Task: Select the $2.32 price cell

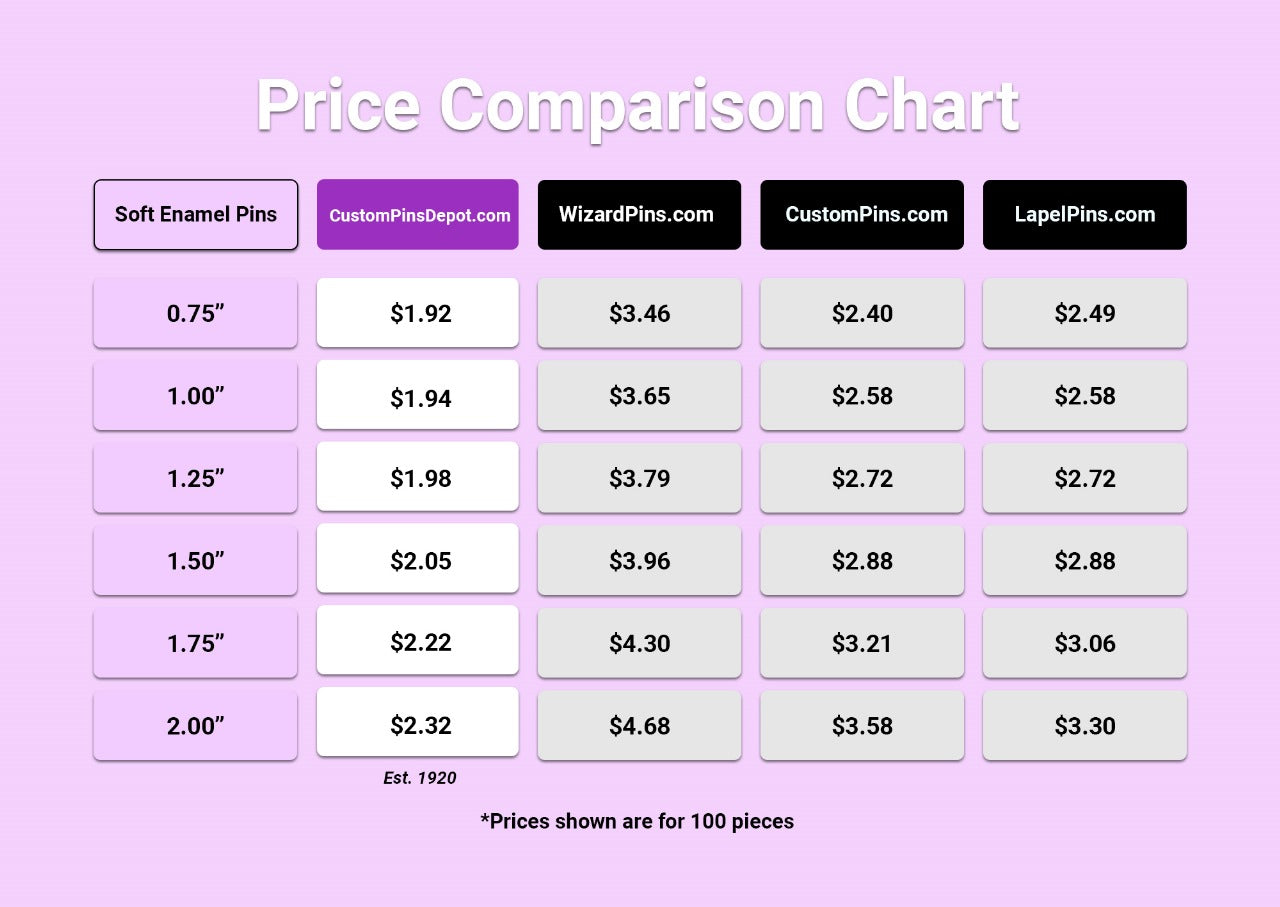Action: pos(418,724)
